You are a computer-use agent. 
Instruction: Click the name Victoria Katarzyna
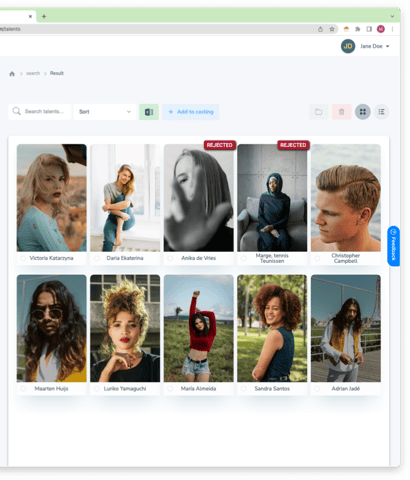click(51, 258)
